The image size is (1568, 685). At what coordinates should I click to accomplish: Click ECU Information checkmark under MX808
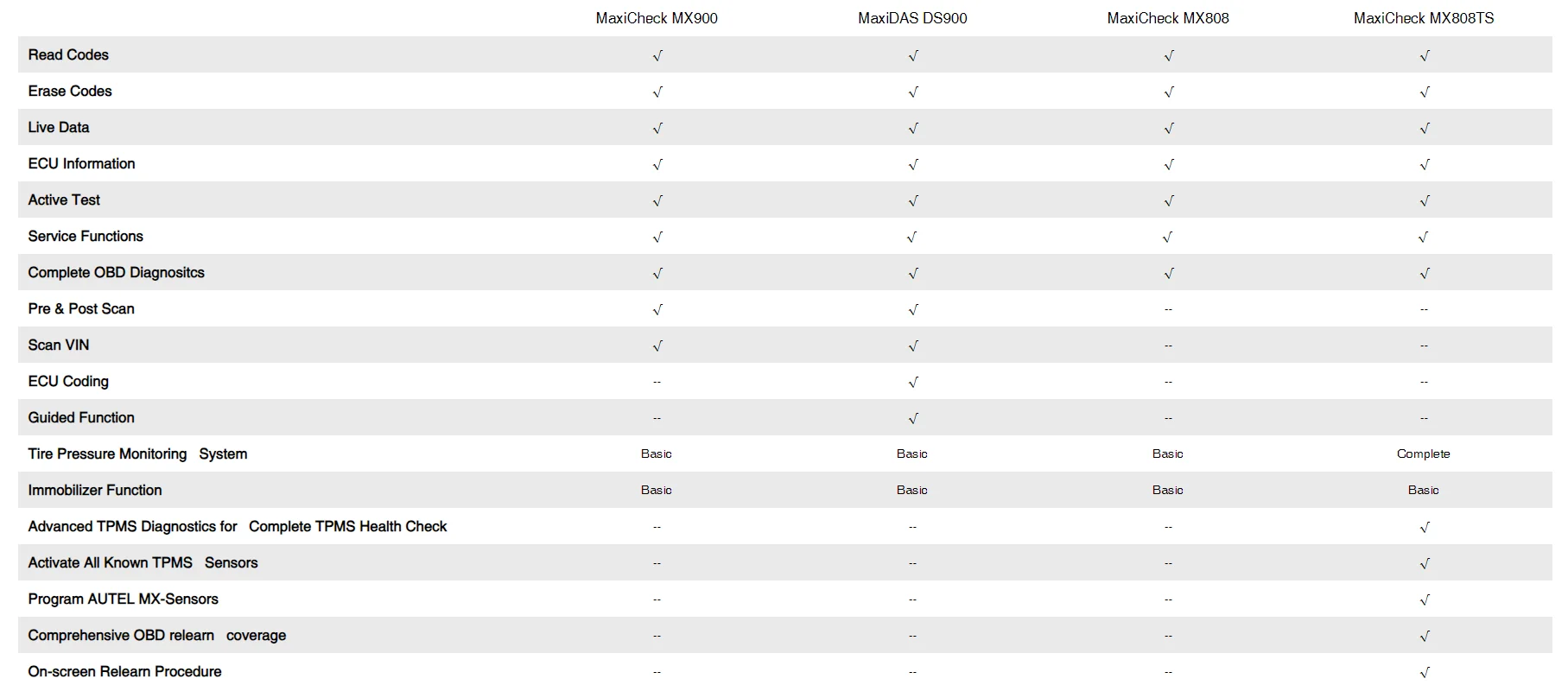pyautogui.click(x=1169, y=164)
